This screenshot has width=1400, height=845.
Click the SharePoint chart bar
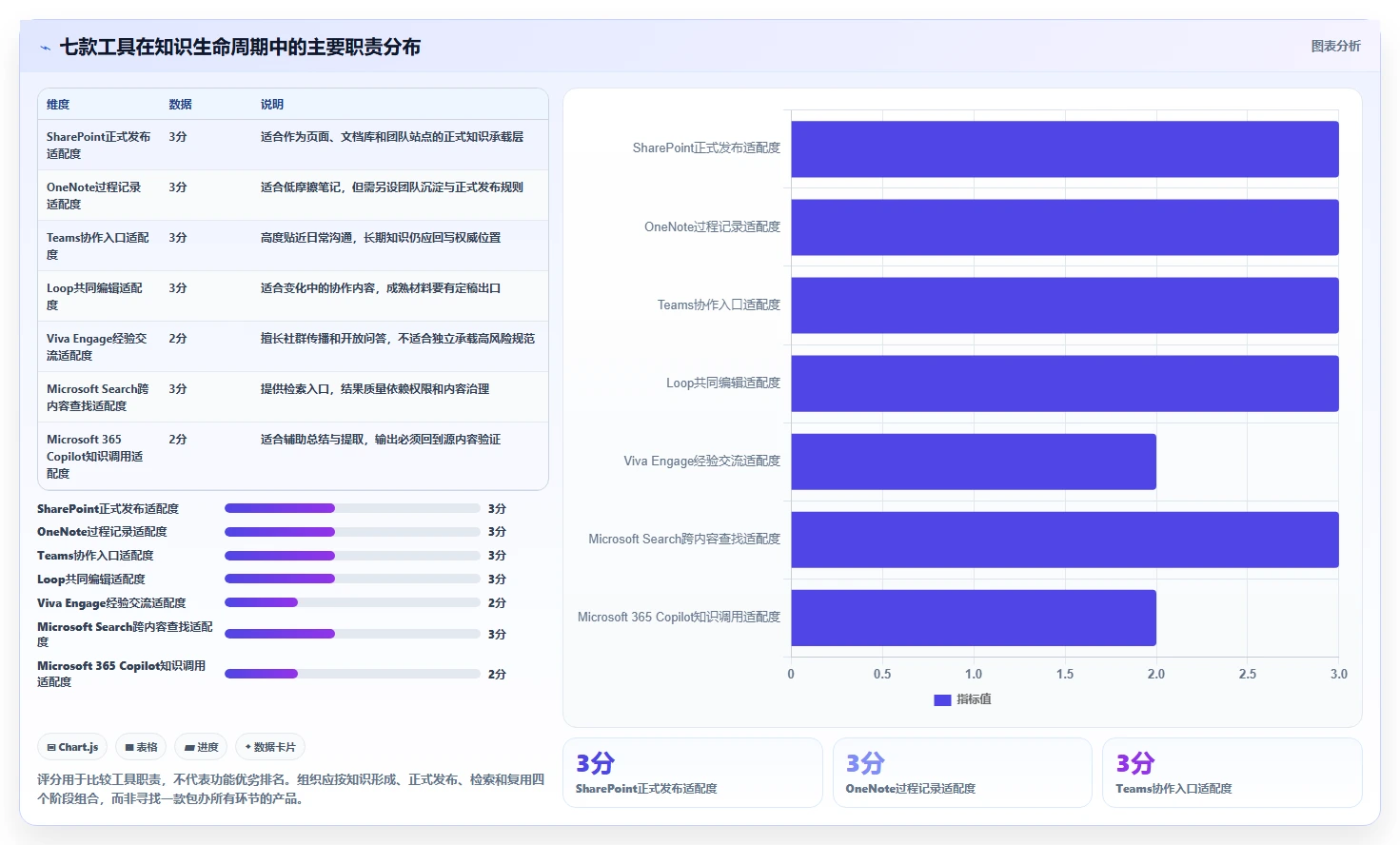click(1065, 148)
